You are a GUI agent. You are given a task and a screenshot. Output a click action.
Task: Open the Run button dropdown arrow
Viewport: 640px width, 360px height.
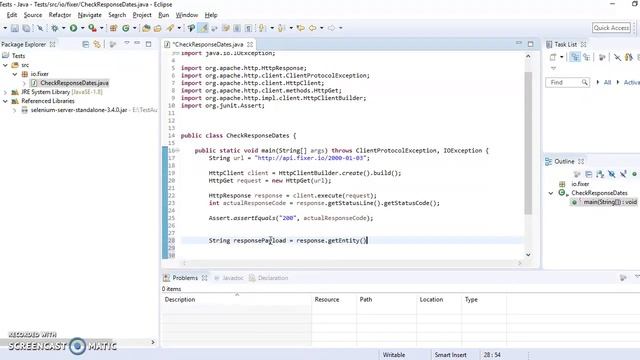coord(82,28)
